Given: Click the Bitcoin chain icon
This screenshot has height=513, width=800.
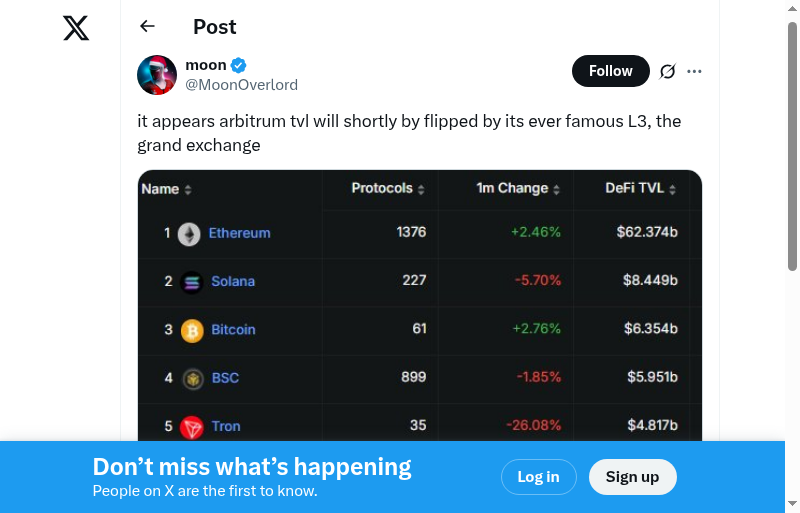Looking at the screenshot, I should pyautogui.click(x=192, y=330).
